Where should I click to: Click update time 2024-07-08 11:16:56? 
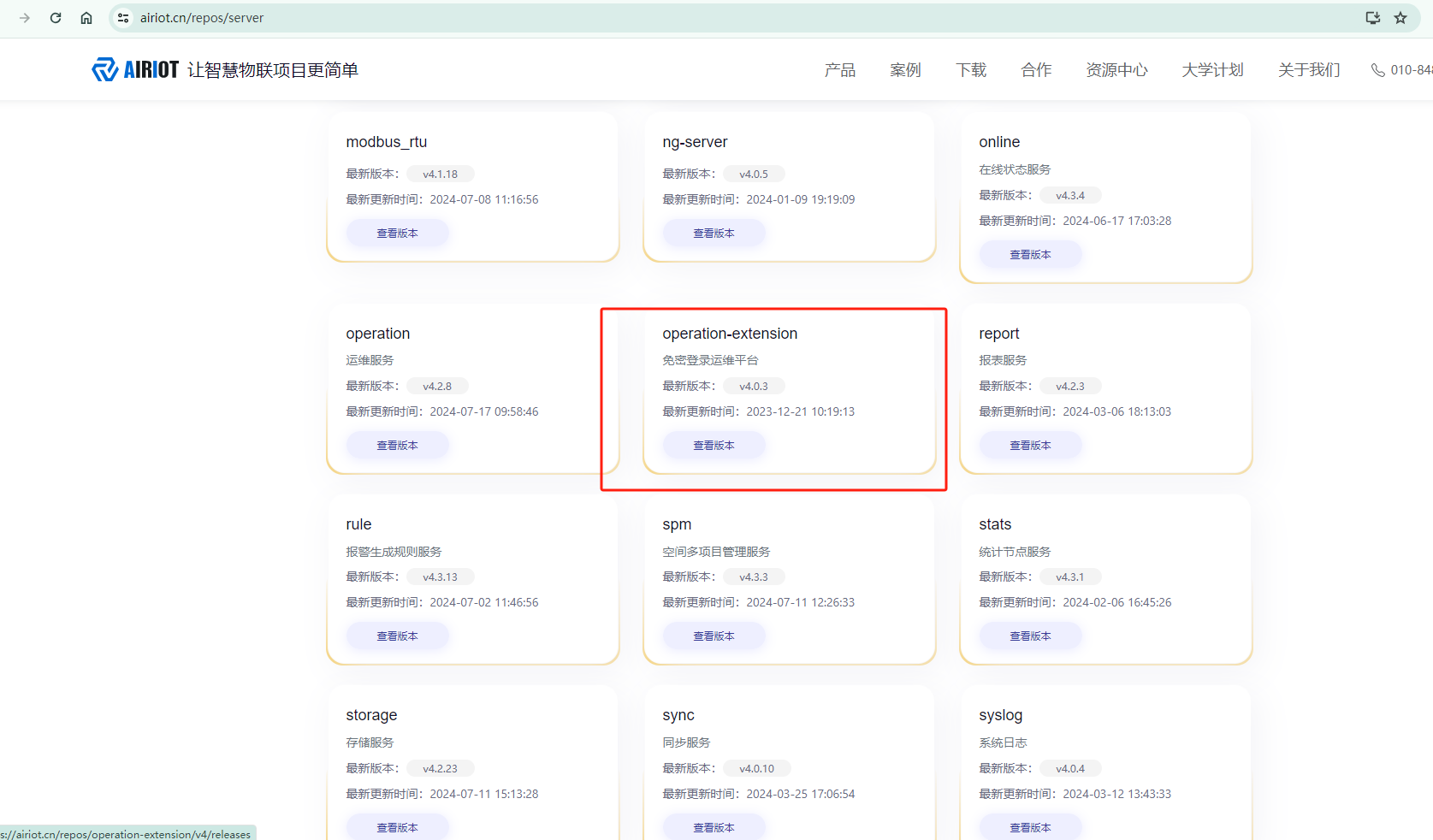[484, 199]
